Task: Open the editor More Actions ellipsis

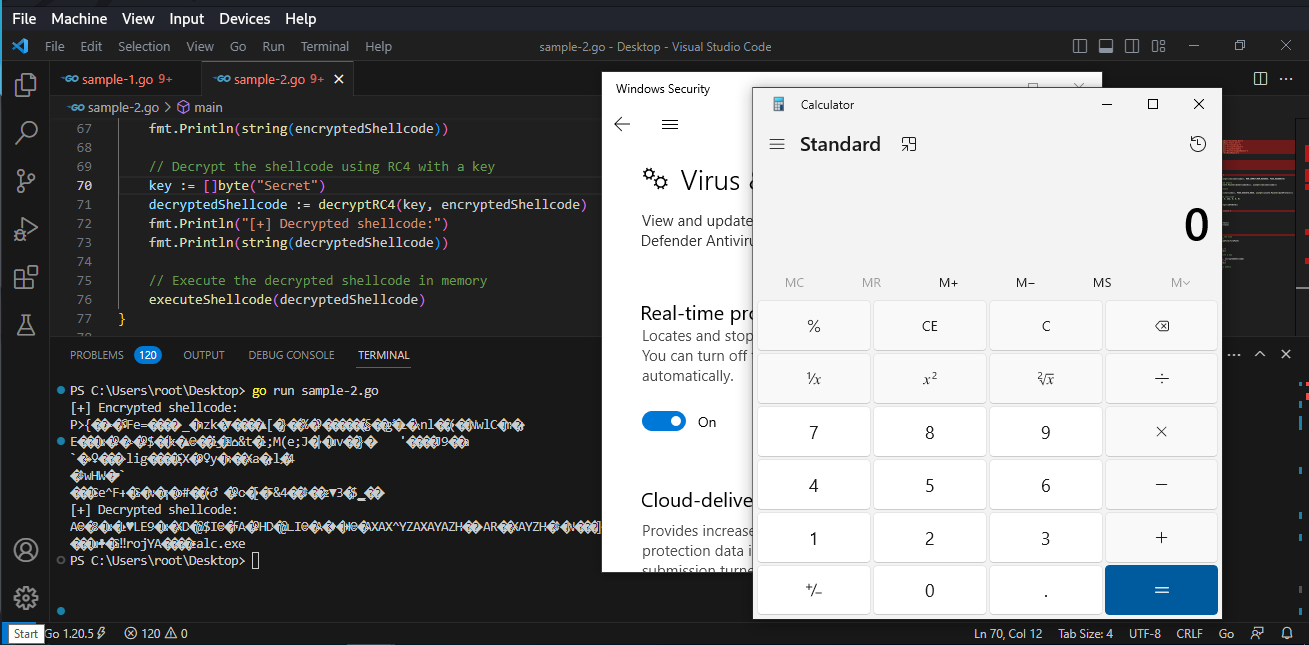Action: click(x=1286, y=79)
